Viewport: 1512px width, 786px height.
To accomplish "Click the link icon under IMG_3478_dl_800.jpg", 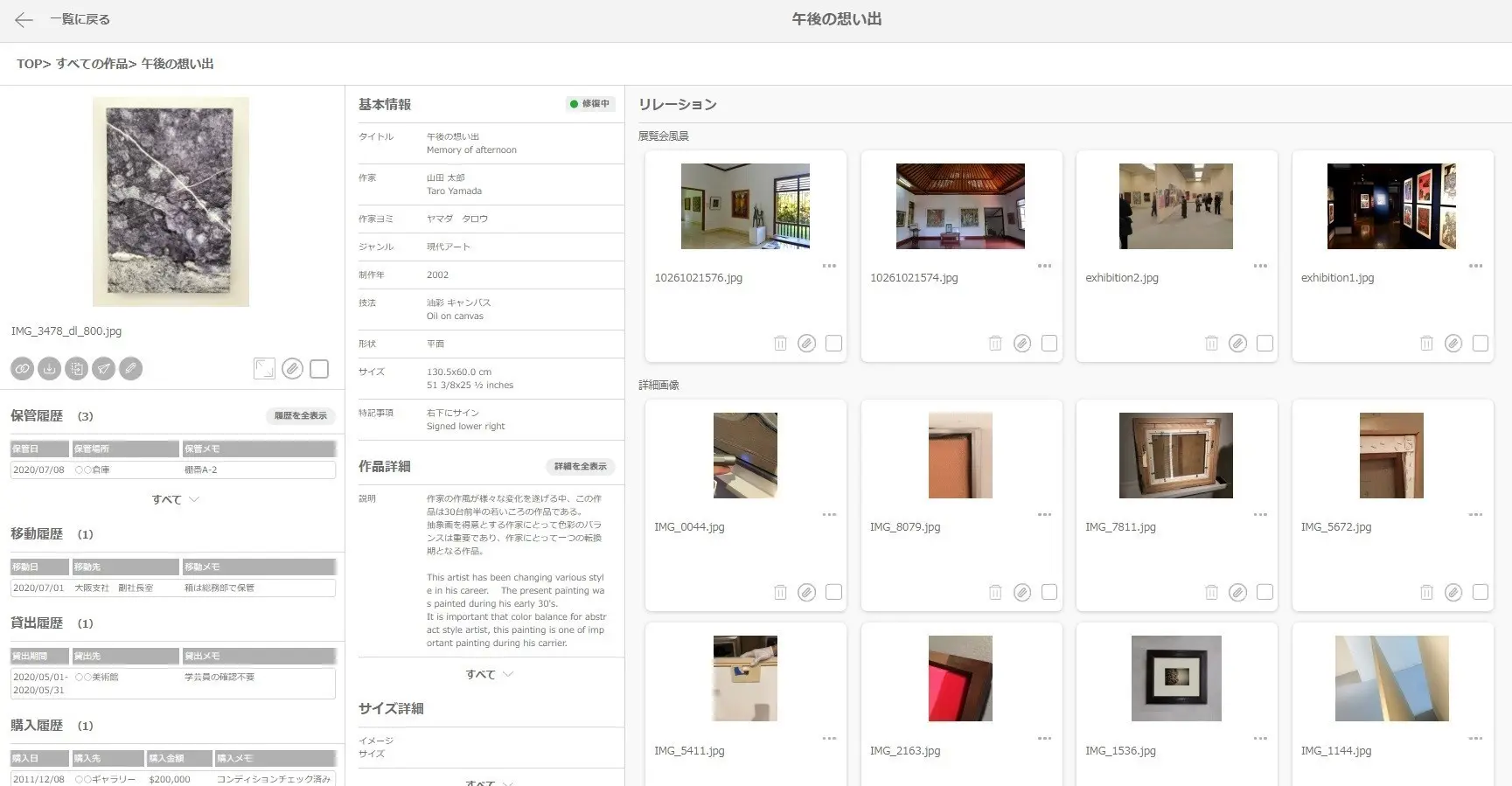I will click(x=23, y=369).
